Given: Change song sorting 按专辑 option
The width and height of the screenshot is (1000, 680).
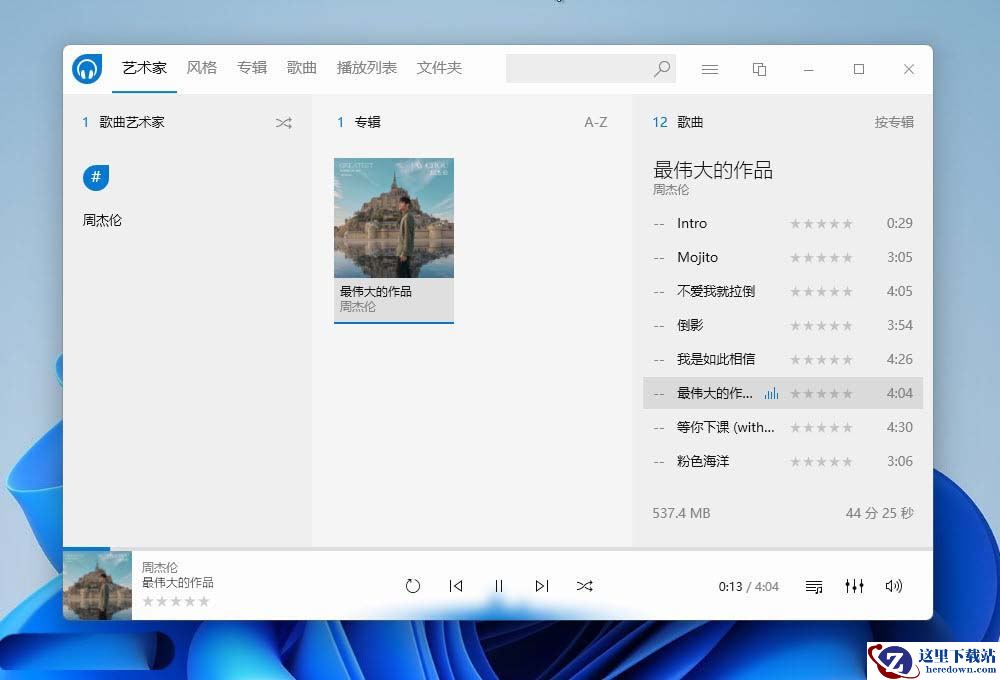Looking at the screenshot, I should [894, 123].
